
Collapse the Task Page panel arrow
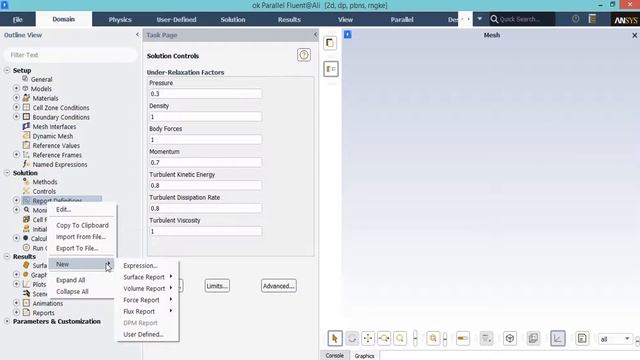click(315, 35)
